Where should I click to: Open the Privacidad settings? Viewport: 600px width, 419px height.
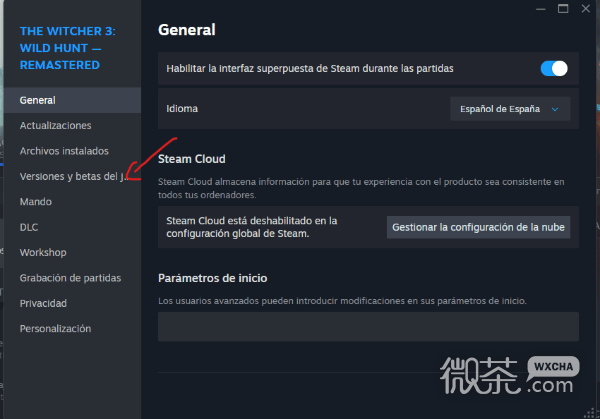point(43,303)
